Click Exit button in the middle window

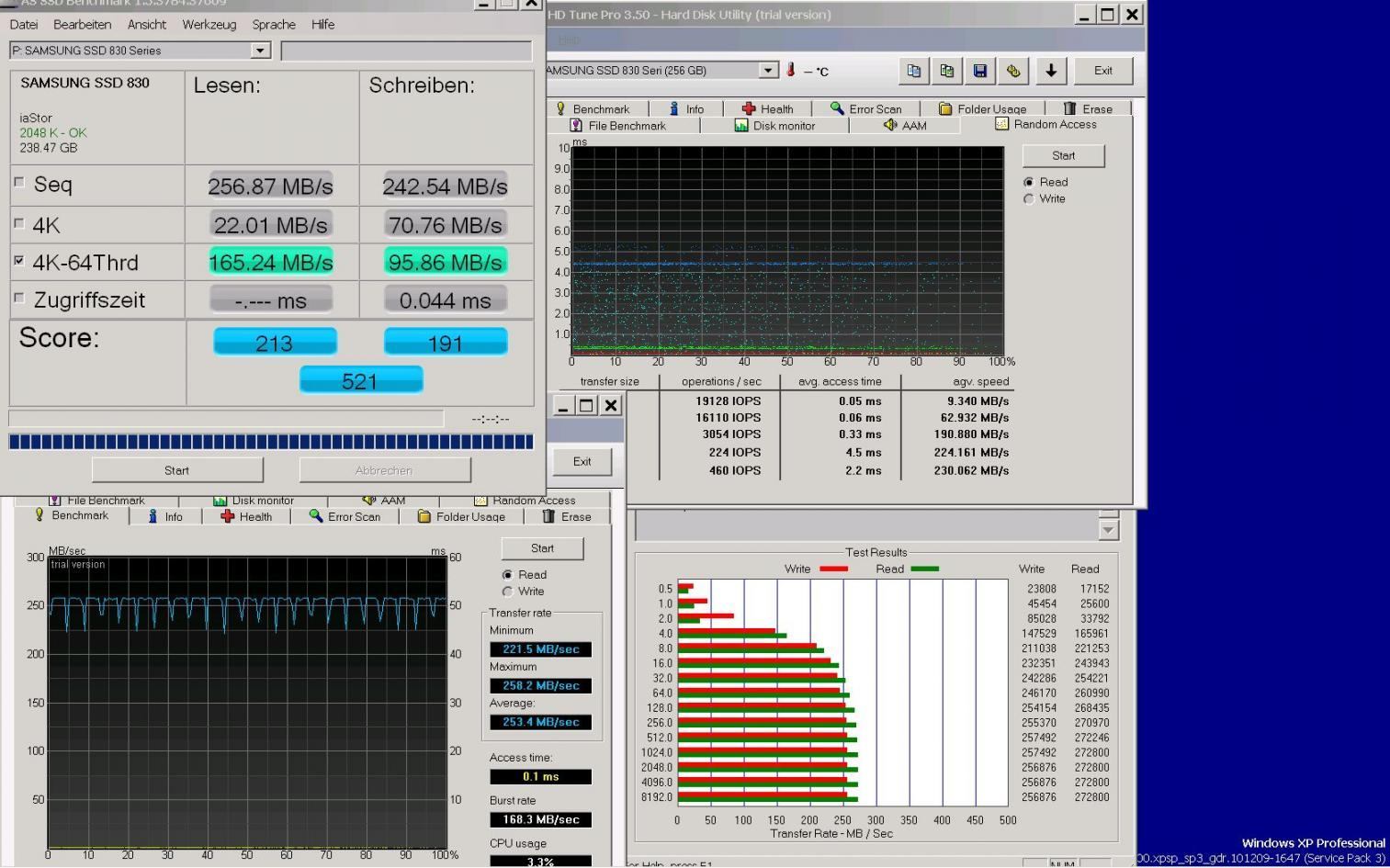pos(582,462)
